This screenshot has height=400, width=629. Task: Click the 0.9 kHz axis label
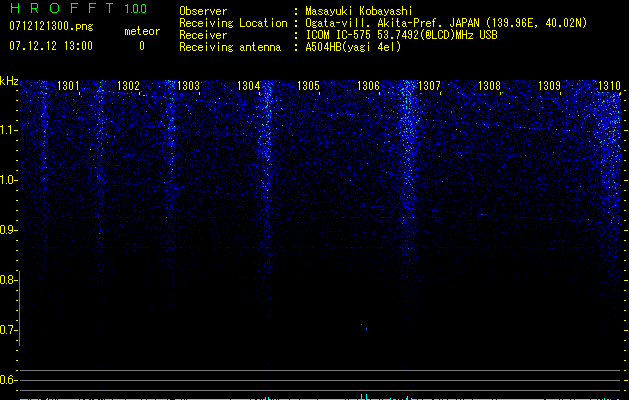coord(8,230)
